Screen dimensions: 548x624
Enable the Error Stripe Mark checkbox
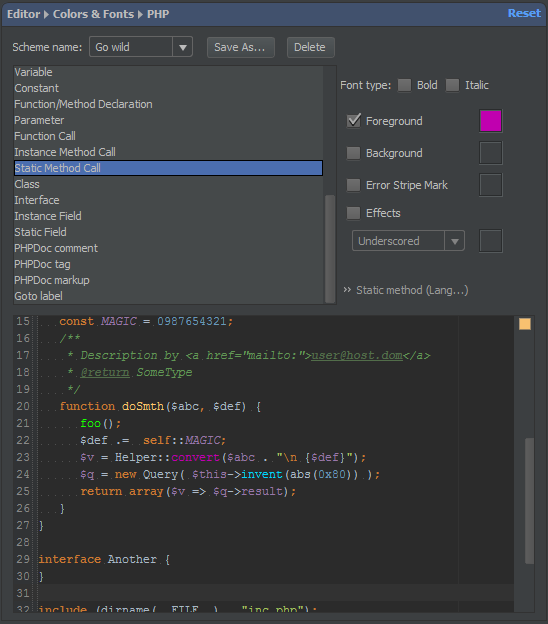click(x=353, y=185)
